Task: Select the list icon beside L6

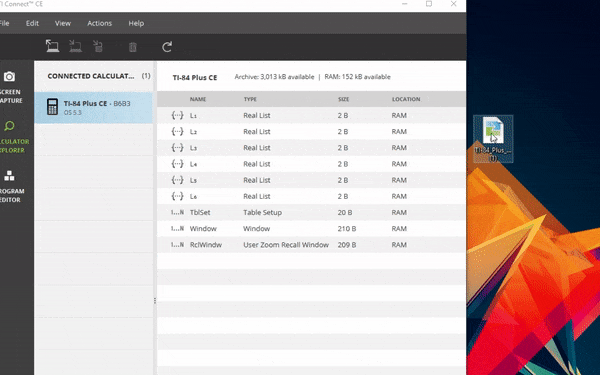Action: tap(177, 196)
